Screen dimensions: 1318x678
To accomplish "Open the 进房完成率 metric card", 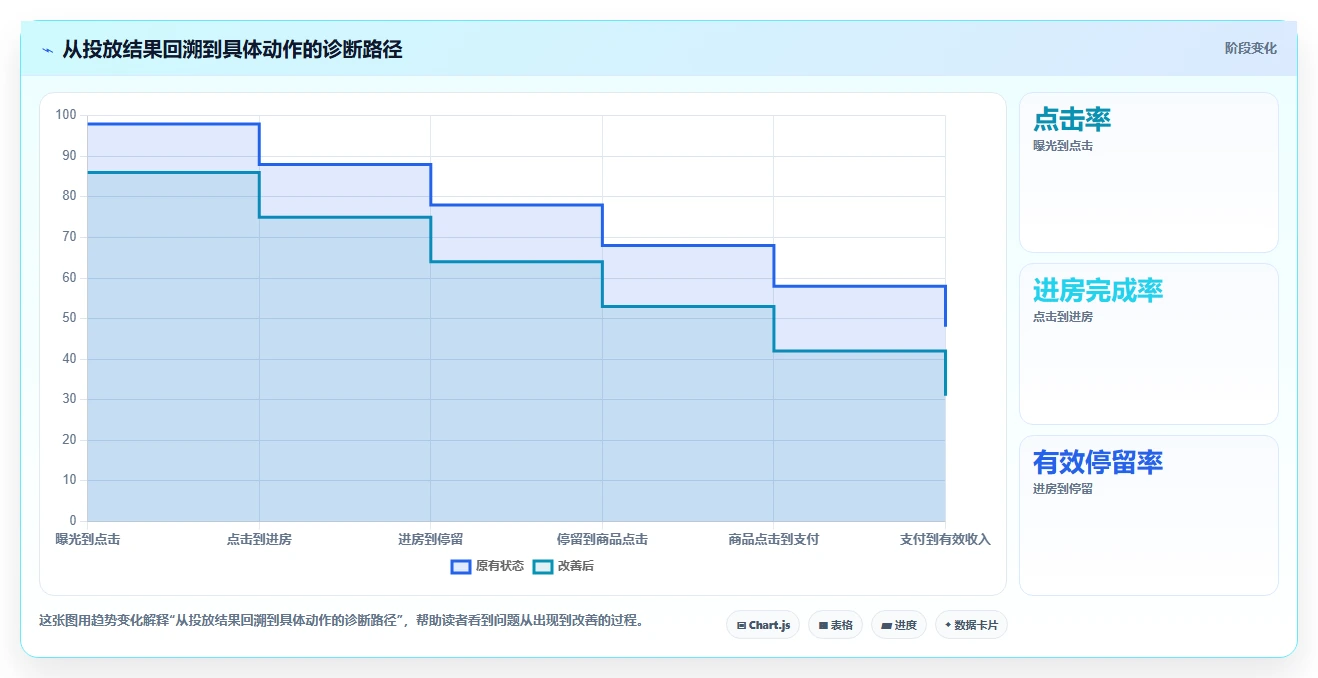I will coord(1148,344).
